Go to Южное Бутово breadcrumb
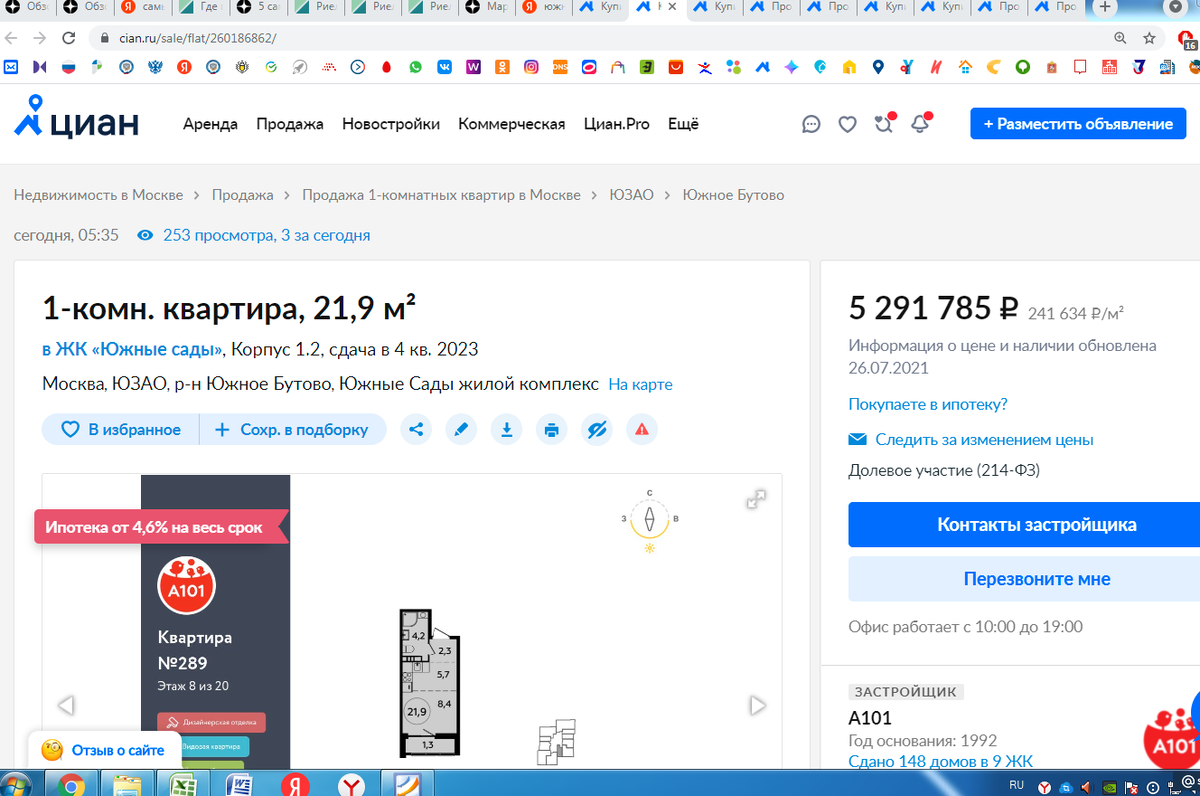 coord(733,195)
